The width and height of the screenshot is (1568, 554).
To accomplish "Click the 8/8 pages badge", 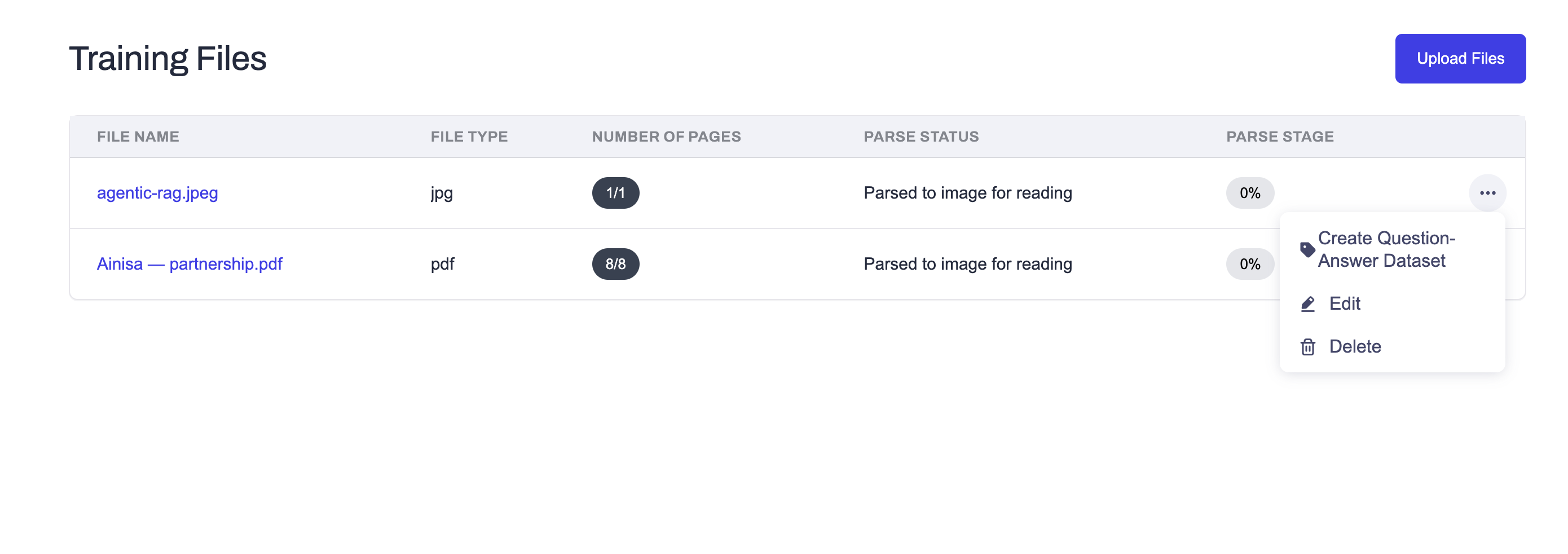I will click(615, 264).
